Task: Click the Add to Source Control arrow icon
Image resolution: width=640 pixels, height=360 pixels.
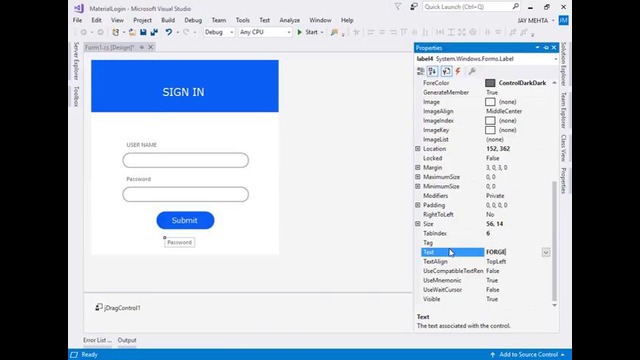Action: click(493, 355)
